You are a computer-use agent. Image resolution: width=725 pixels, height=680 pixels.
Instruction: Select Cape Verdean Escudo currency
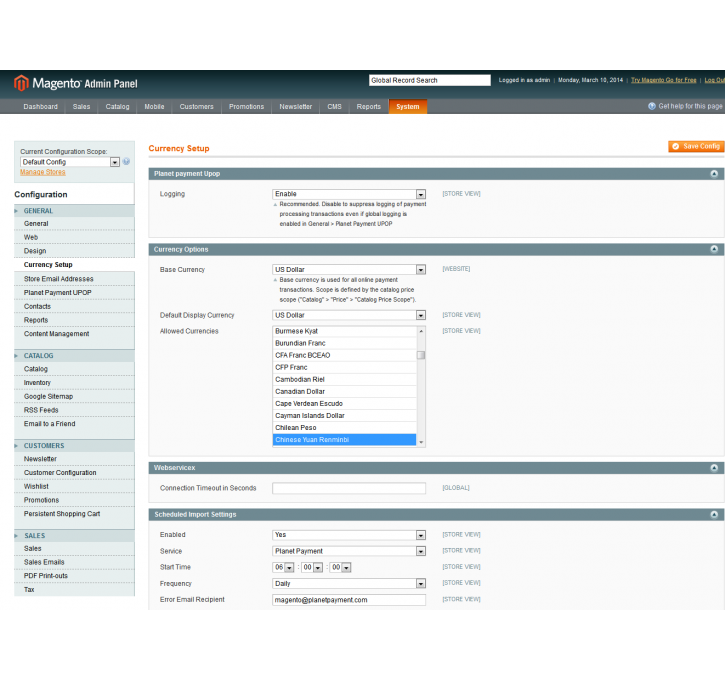pyautogui.click(x=344, y=404)
